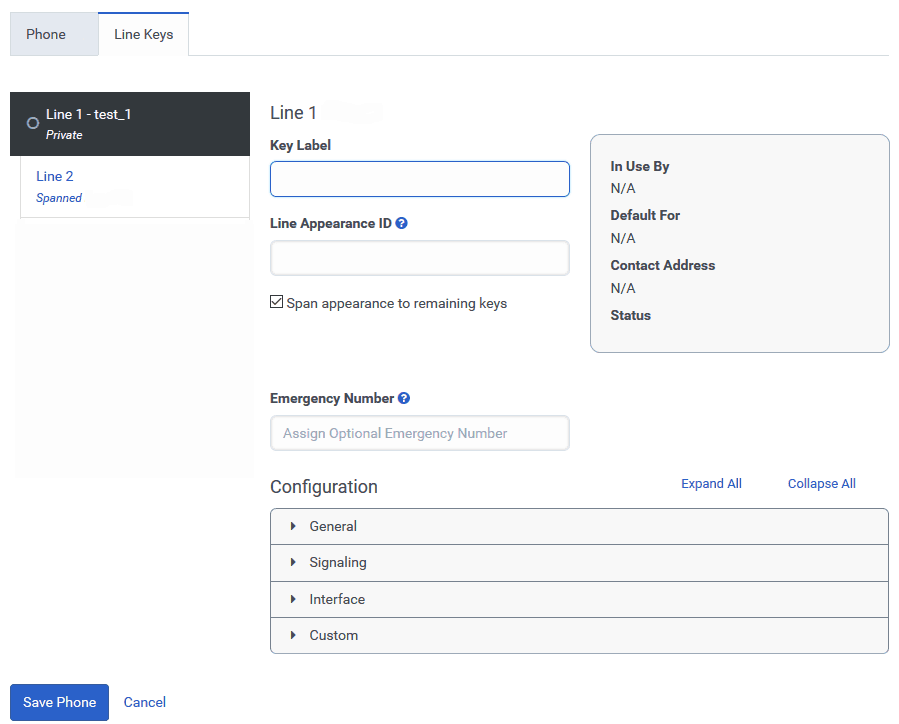Switch to the Phone tab
The height and width of the screenshot is (724, 899).
tap(44, 33)
